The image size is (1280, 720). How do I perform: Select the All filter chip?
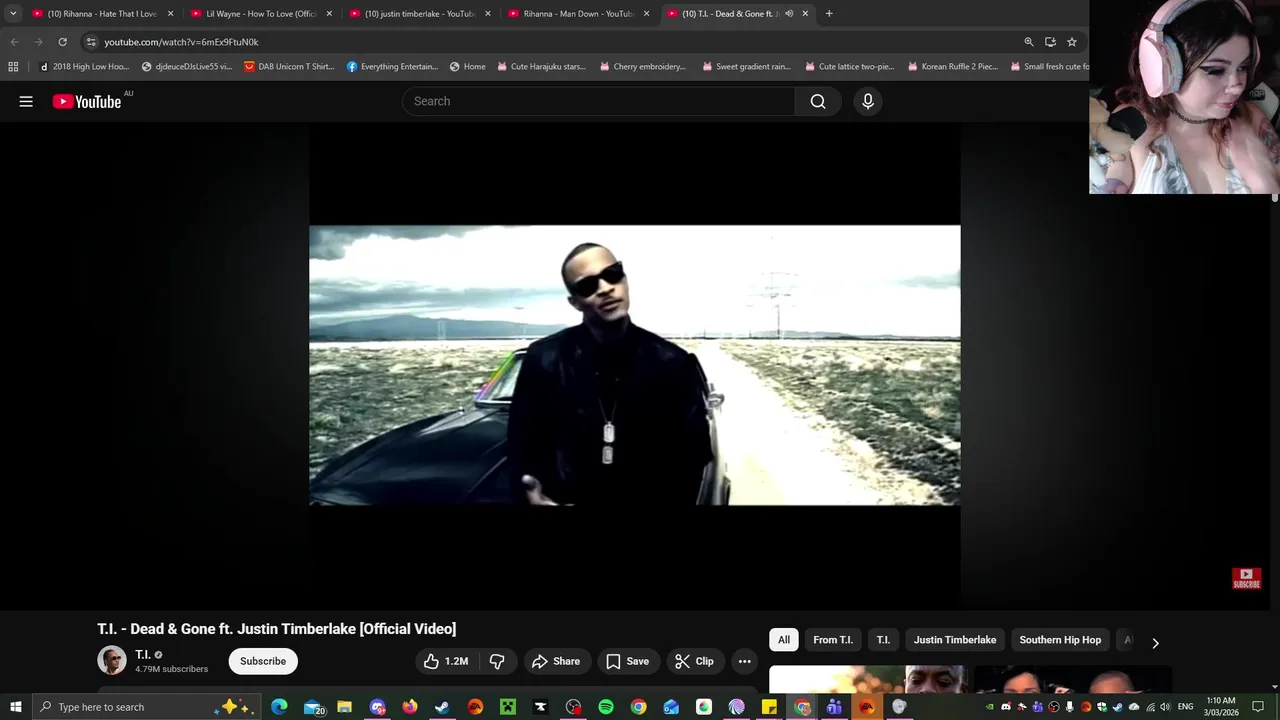tap(784, 640)
